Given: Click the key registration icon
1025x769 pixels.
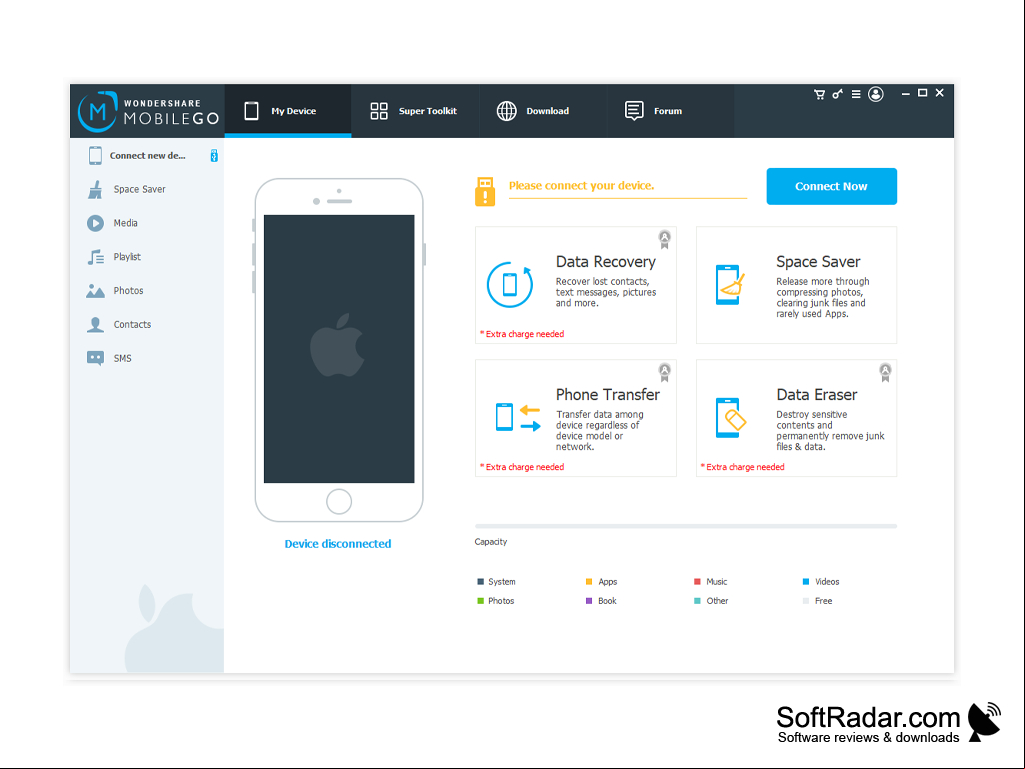Looking at the screenshot, I should pos(837,94).
